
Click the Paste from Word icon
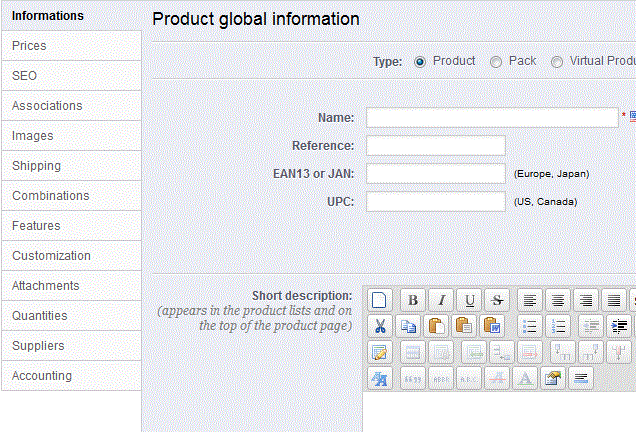491,326
